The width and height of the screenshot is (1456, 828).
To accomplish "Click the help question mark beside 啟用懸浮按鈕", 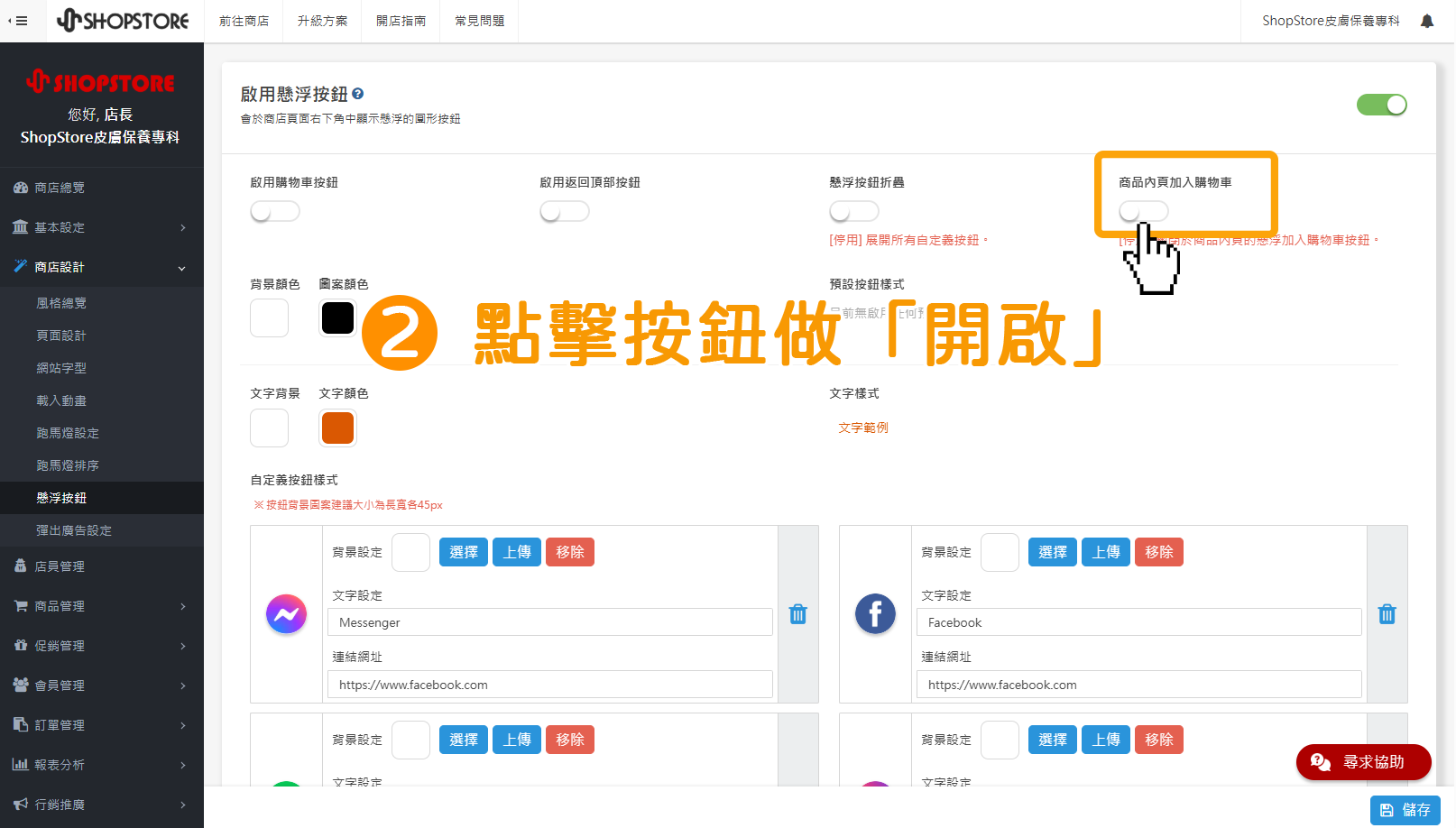I will click(358, 94).
